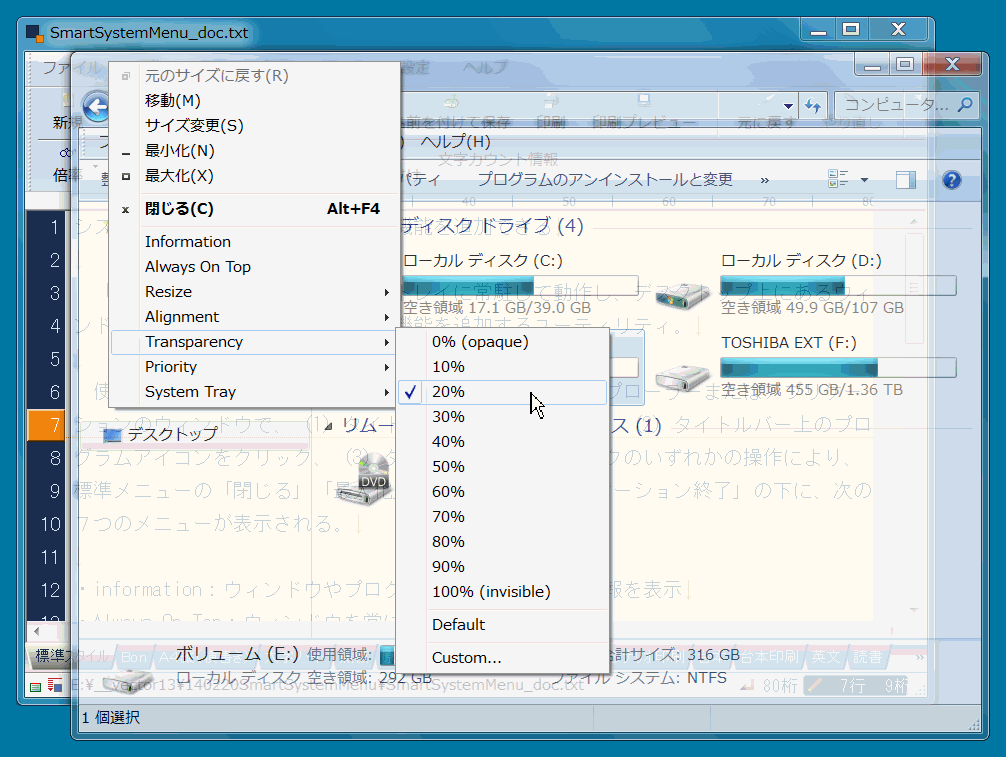Choose 最大化(X) from the system menu

pyautogui.click(x=253, y=175)
